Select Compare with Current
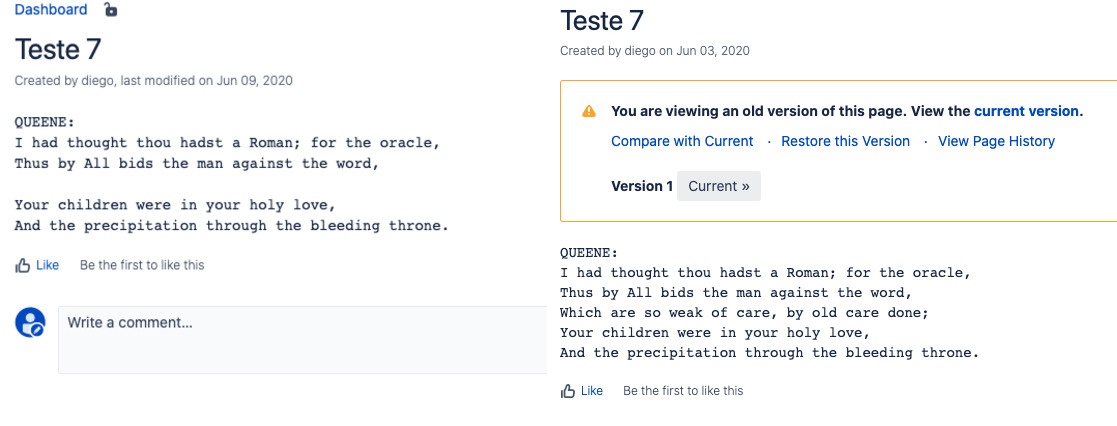Viewport: 1117px width, 426px height. [x=682, y=141]
